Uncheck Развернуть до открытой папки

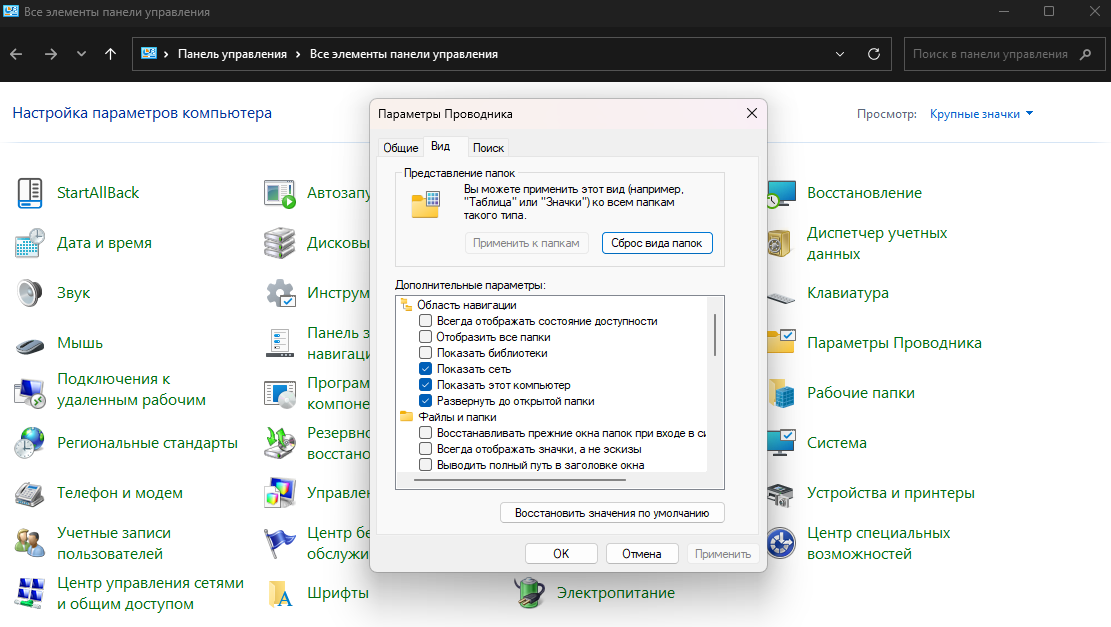(x=425, y=401)
